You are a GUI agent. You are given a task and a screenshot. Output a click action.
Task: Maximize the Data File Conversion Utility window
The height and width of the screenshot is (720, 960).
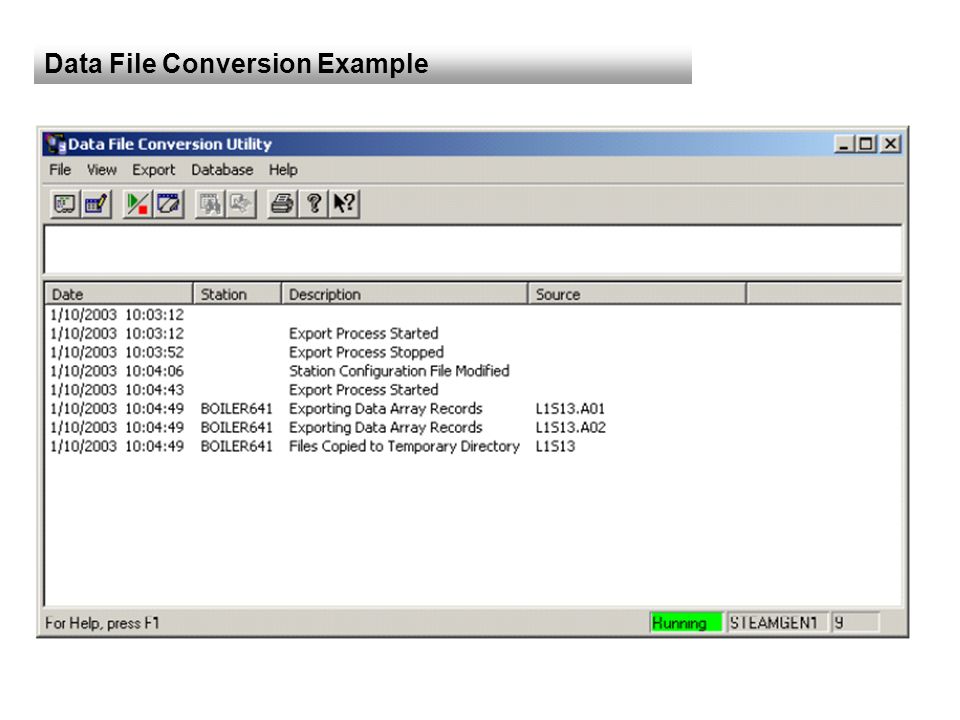coord(866,144)
